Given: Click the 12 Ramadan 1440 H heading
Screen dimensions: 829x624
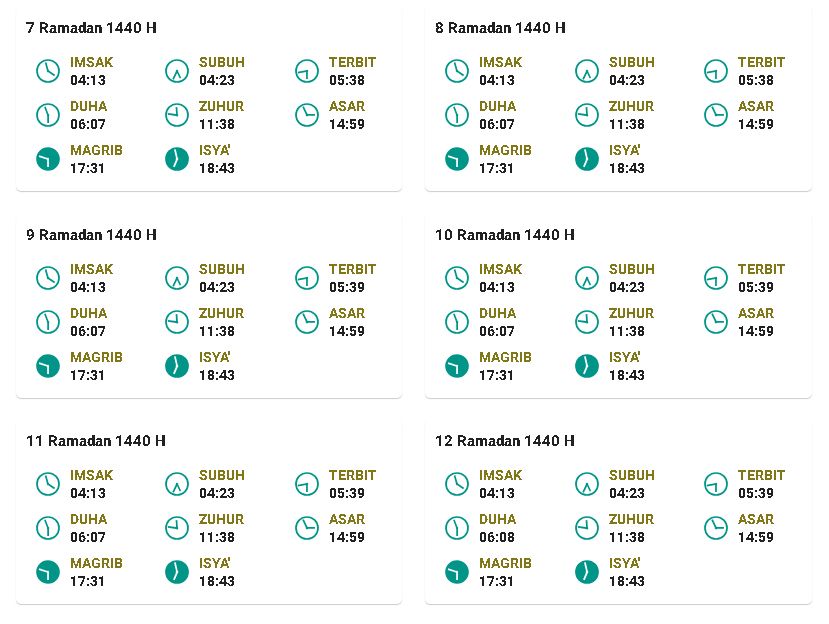Looking at the screenshot, I should click(505, 441).
